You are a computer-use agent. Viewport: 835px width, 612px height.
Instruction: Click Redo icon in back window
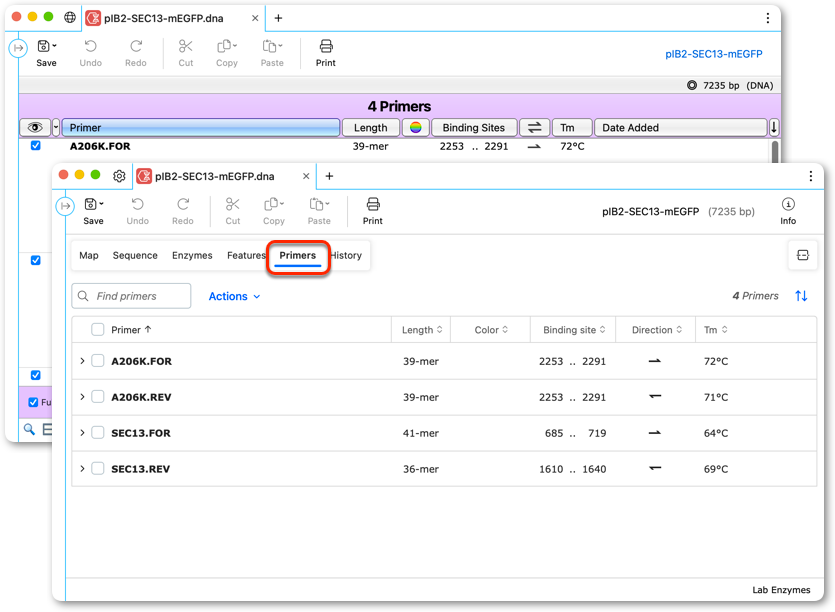[136, 46]
